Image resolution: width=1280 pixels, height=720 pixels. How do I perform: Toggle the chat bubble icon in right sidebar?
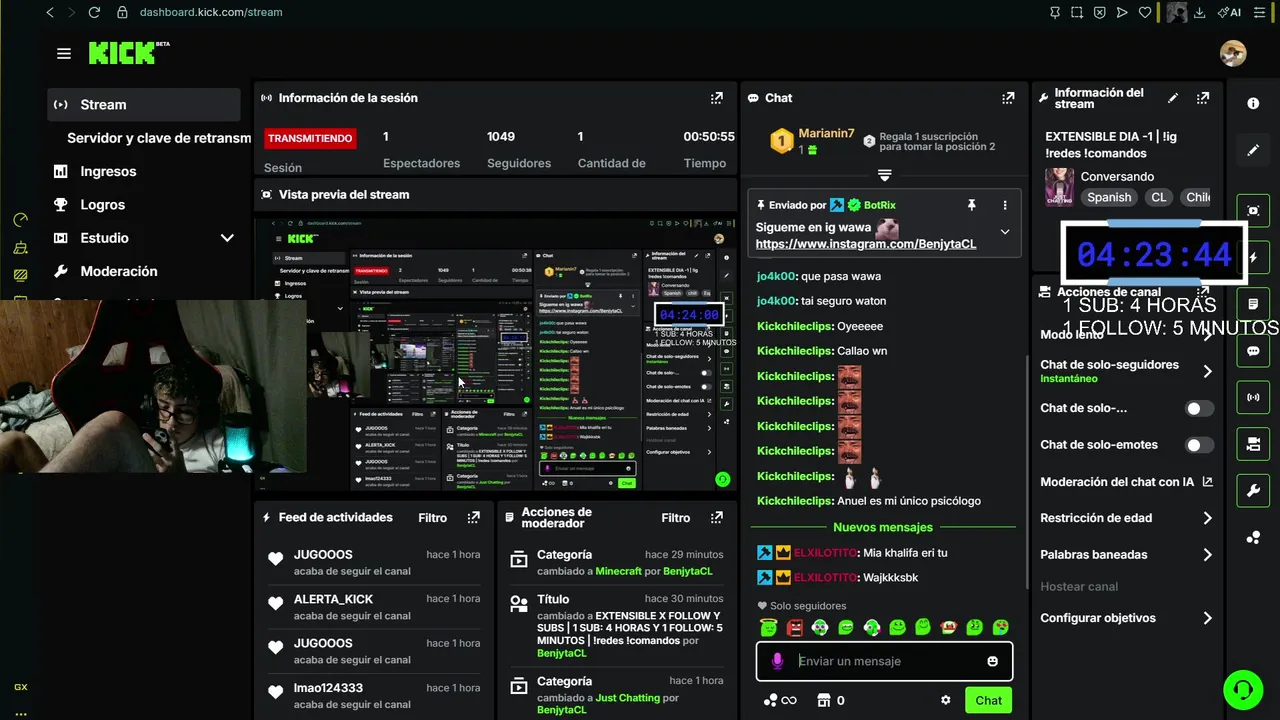click(1253, 351)
